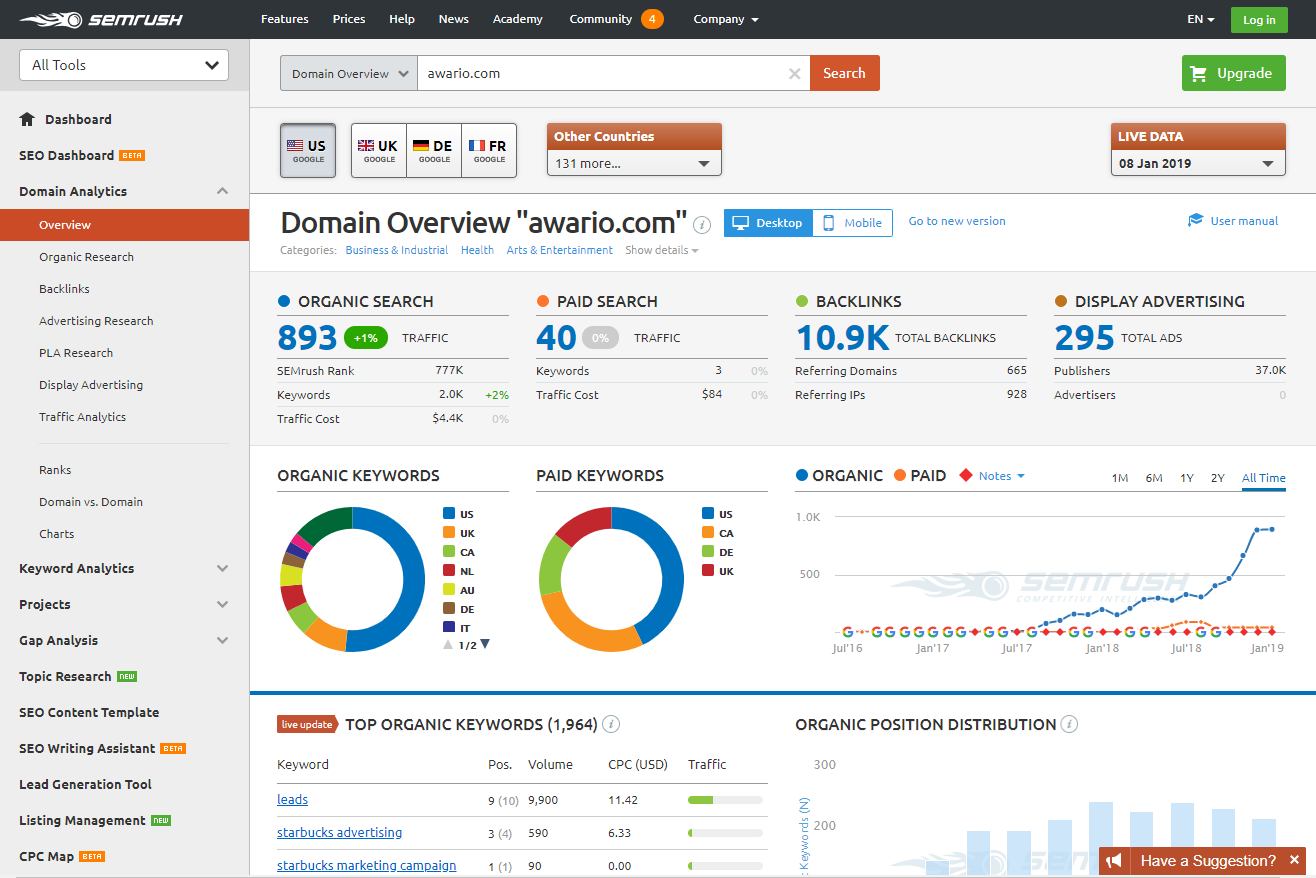Click the orange Search button
The height and width of the screenshot is (878, 1316).
(x=844, y=73)
